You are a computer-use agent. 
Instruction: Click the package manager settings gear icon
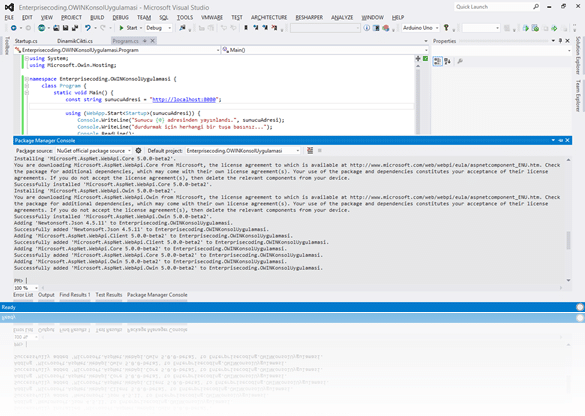(138, 151)
